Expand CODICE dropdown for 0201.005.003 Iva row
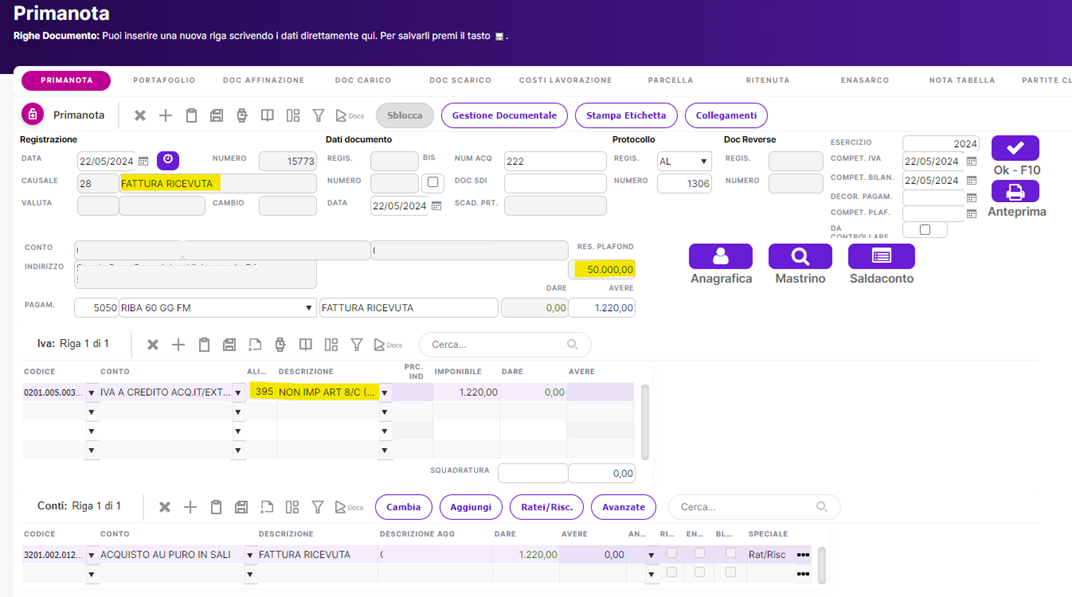Viewport: 1072px width, 597px height. (91, 393)
